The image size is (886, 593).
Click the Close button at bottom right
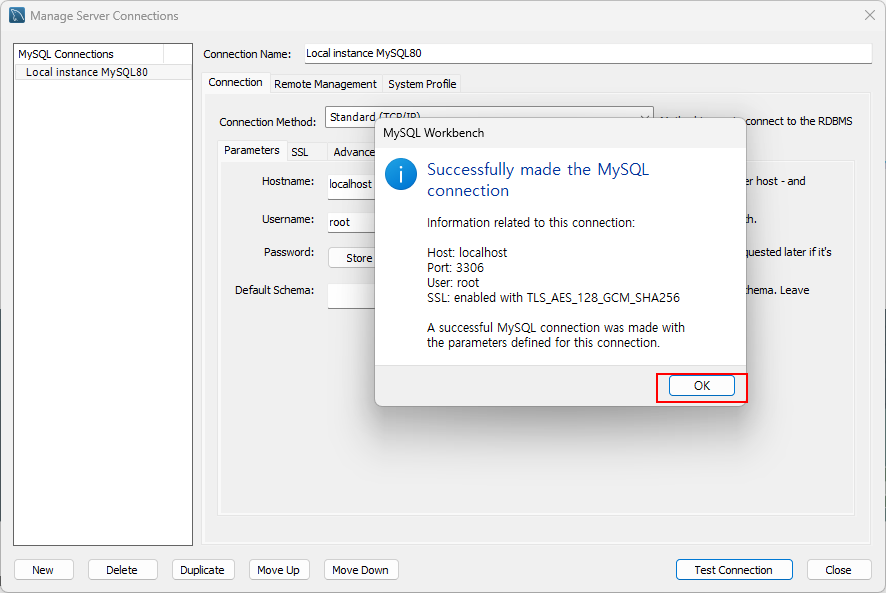[838, 570]
